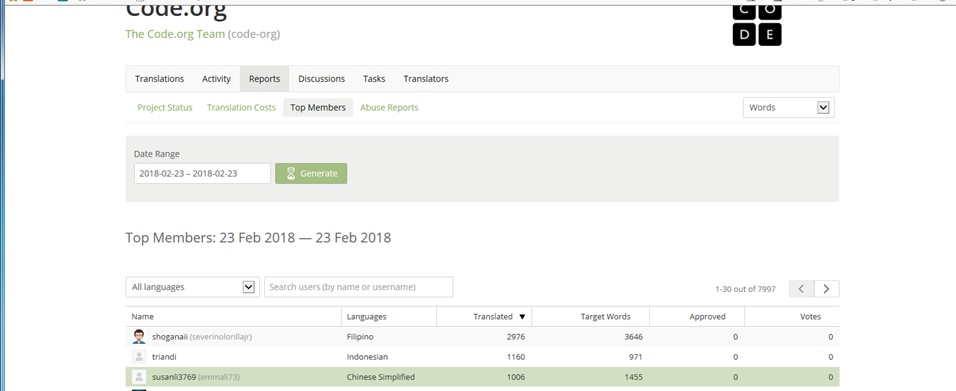Screen dimensions: 956x391
Task: Open The Code.org Team profile link
Action: click(175, 34)
